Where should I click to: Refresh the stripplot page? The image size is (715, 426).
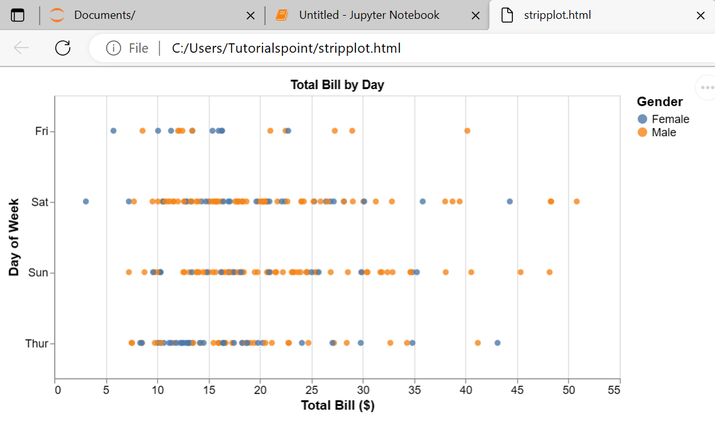[62, 48]
